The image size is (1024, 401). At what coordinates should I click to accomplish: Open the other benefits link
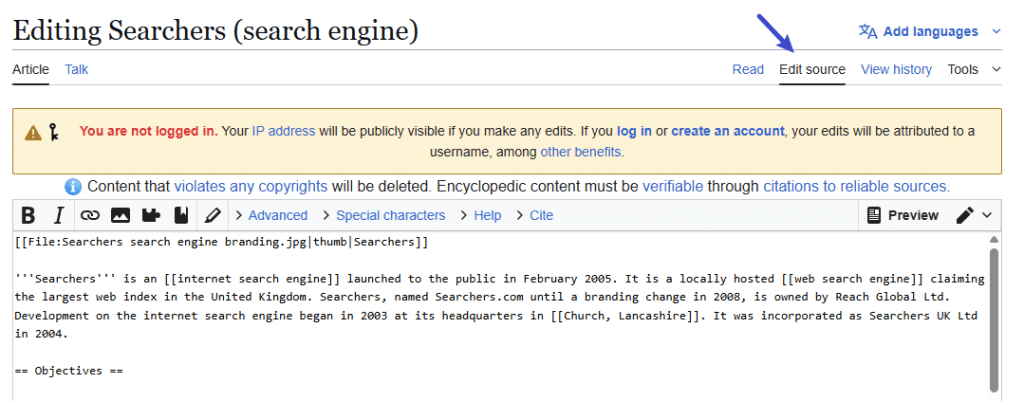[x=583, y=152]
